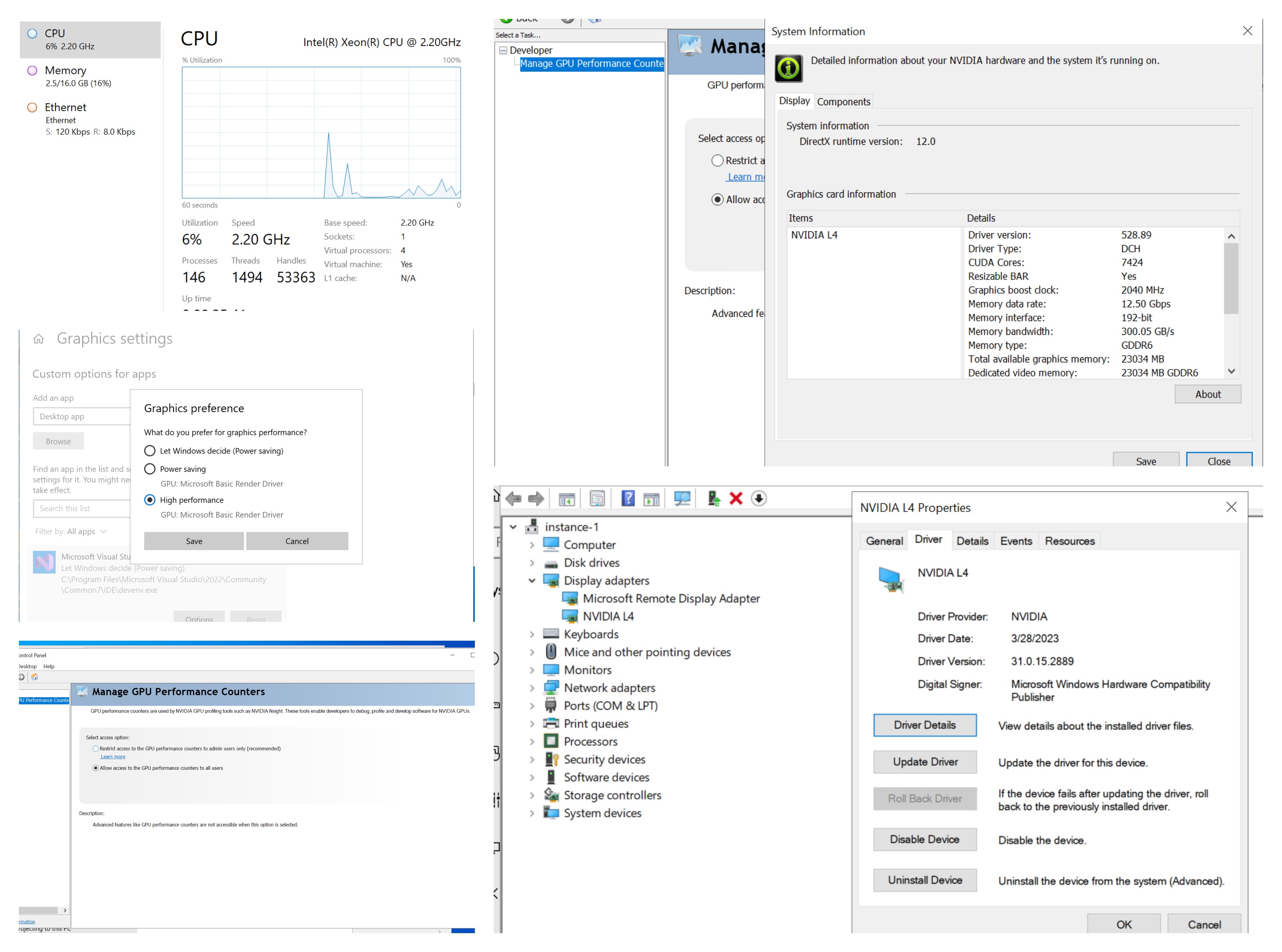Click the red X uninstall device icon
1282x952 pixels.
736,499
